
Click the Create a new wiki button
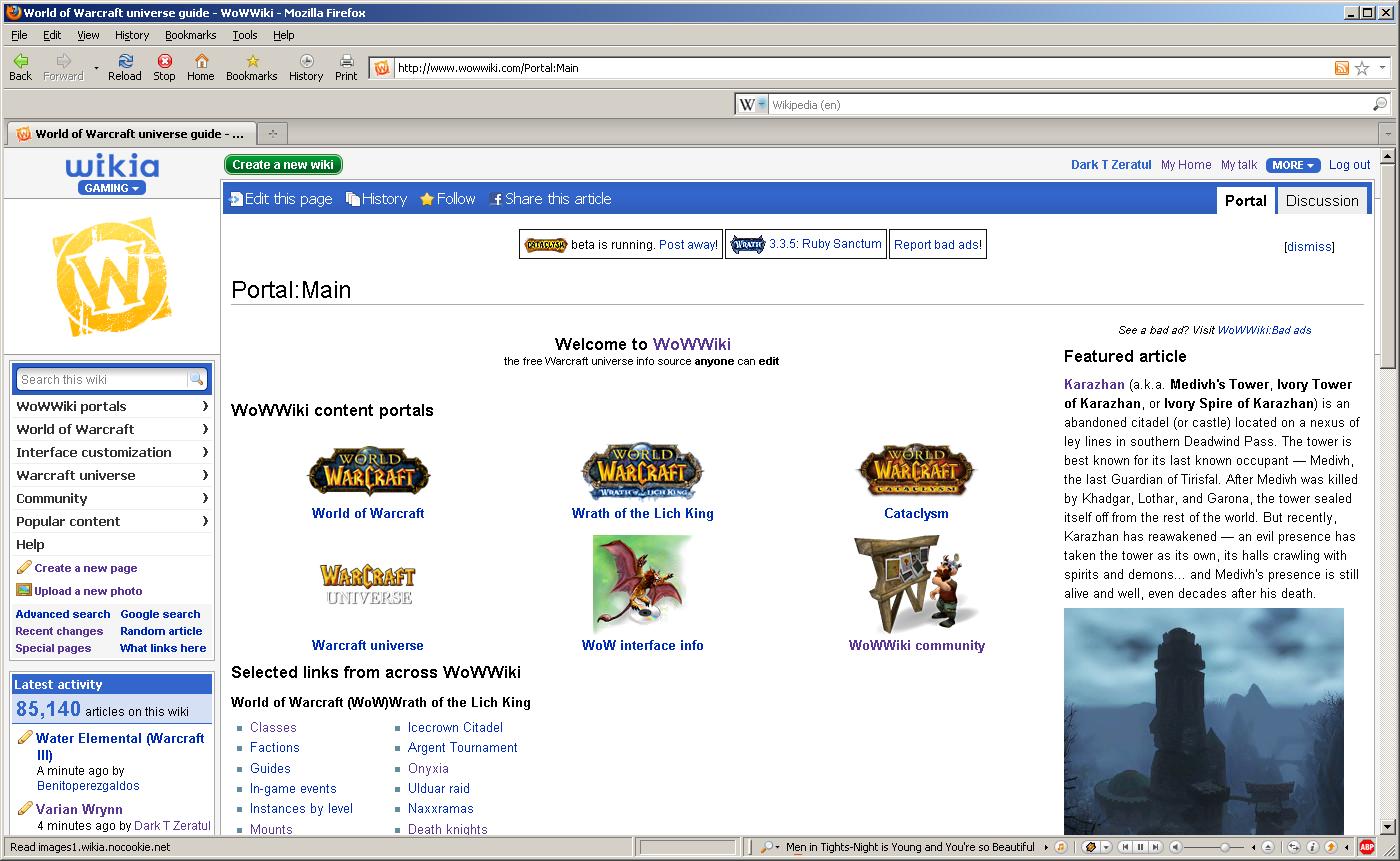pyautogui.click(x=283, y=165)
